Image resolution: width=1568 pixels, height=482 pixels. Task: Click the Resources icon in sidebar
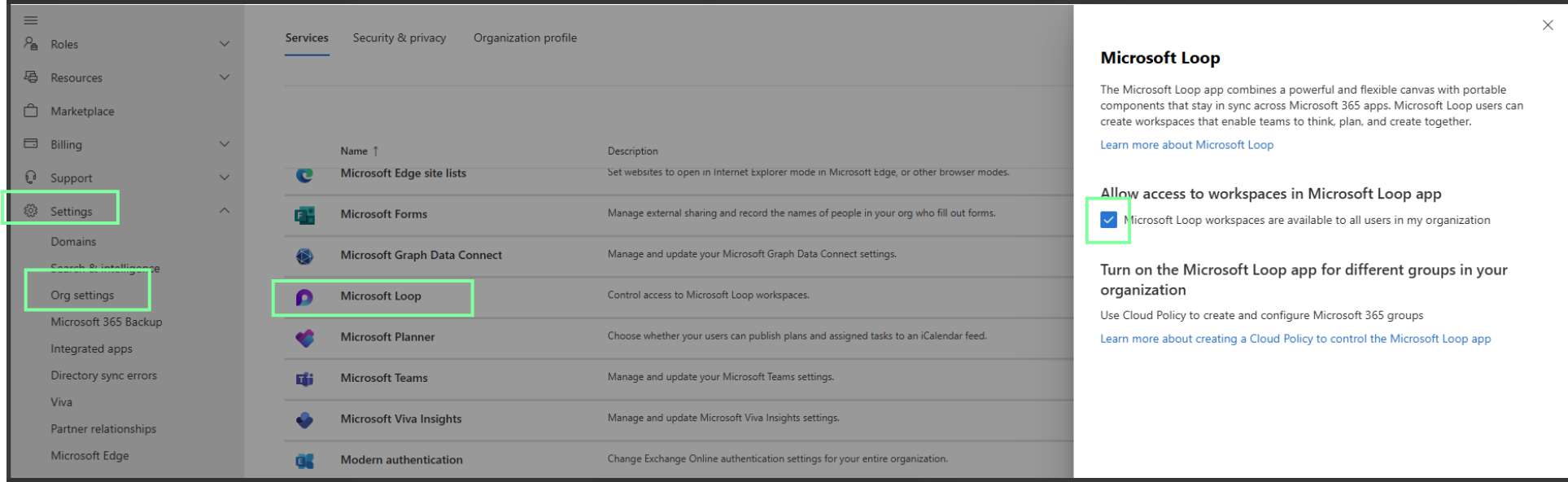pos(31,77)
